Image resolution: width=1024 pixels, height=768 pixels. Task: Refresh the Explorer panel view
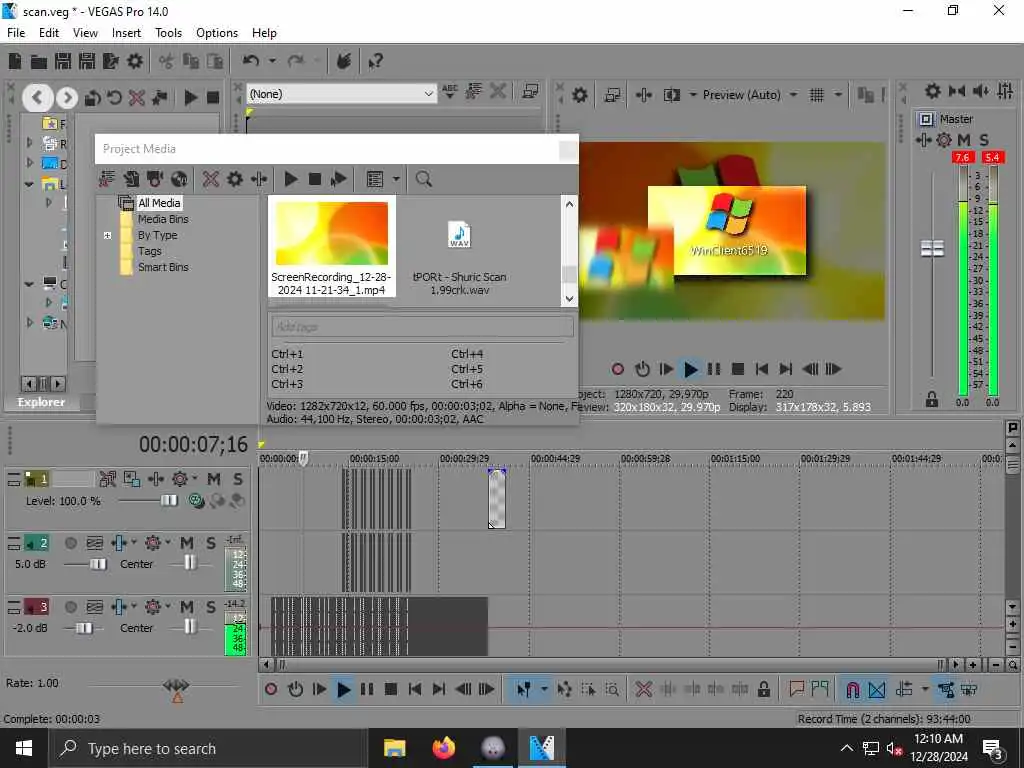click(114, 98)
